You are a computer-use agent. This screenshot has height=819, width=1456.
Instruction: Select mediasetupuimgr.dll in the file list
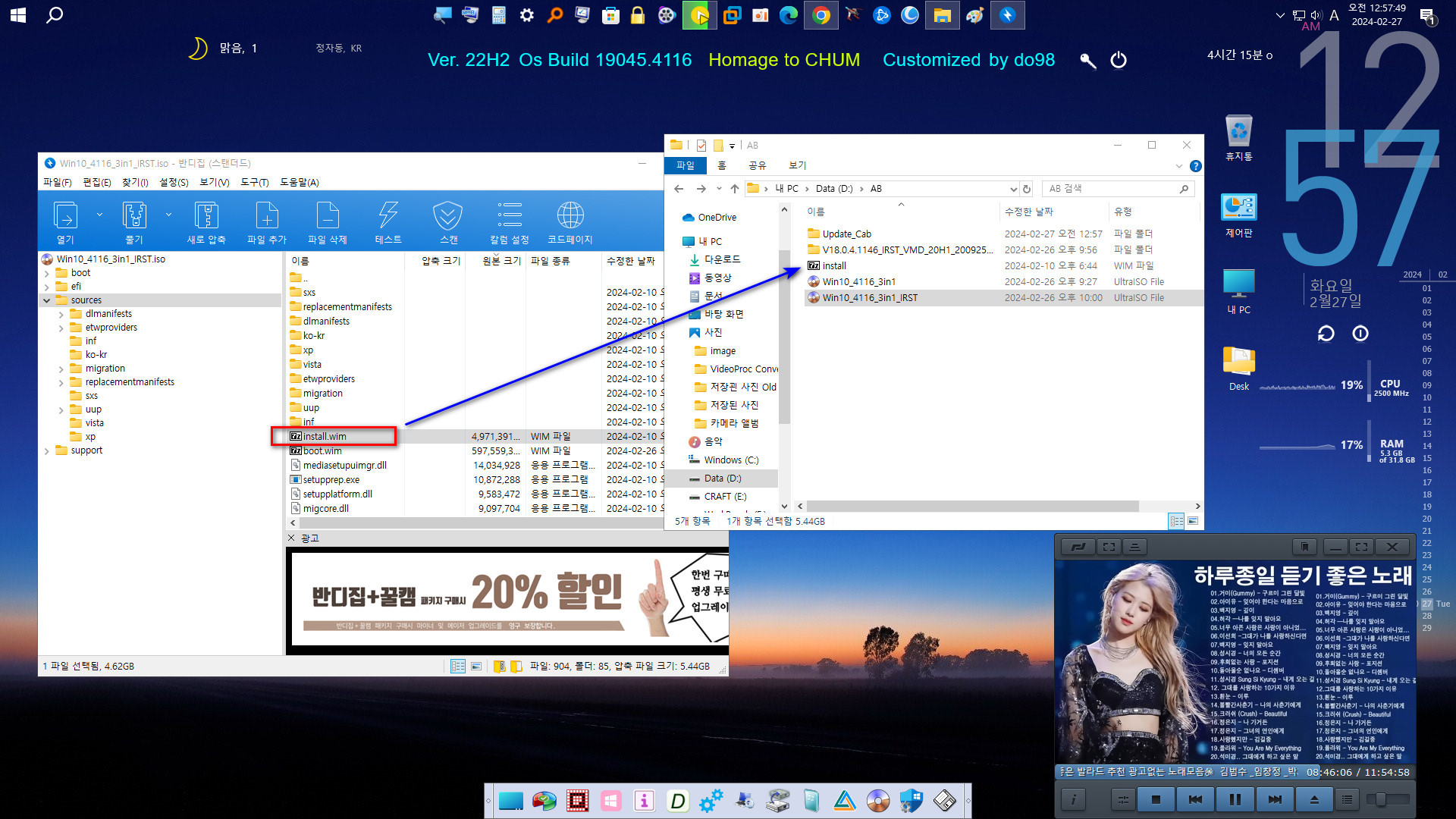pyautogui.click(x=344, y=465)
